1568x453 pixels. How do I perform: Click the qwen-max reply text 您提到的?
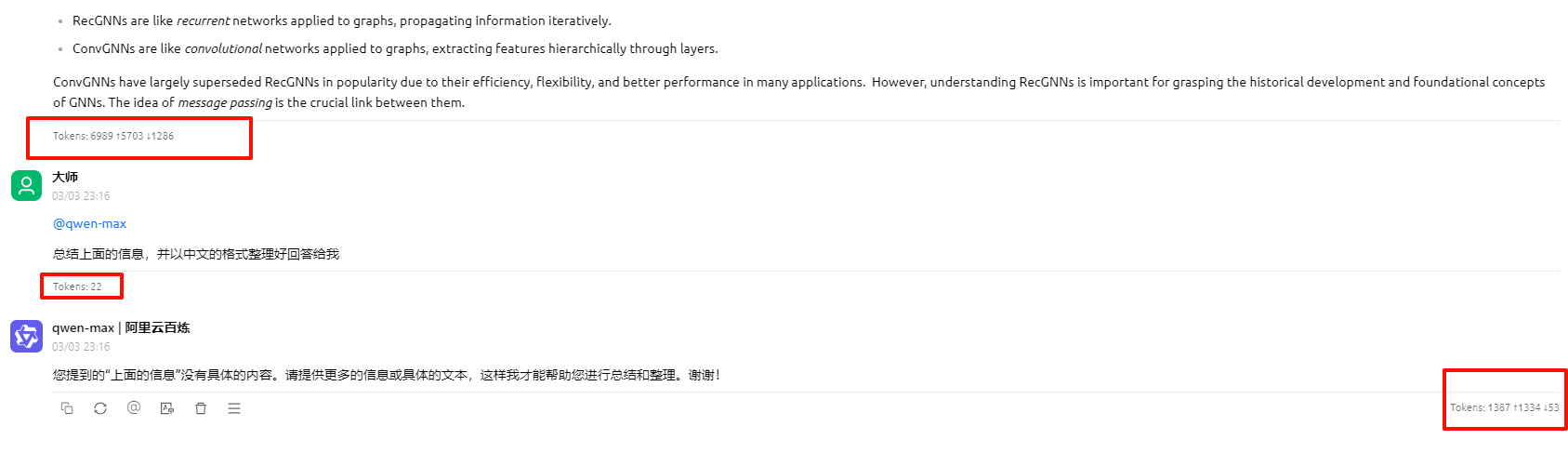point(387,375)
